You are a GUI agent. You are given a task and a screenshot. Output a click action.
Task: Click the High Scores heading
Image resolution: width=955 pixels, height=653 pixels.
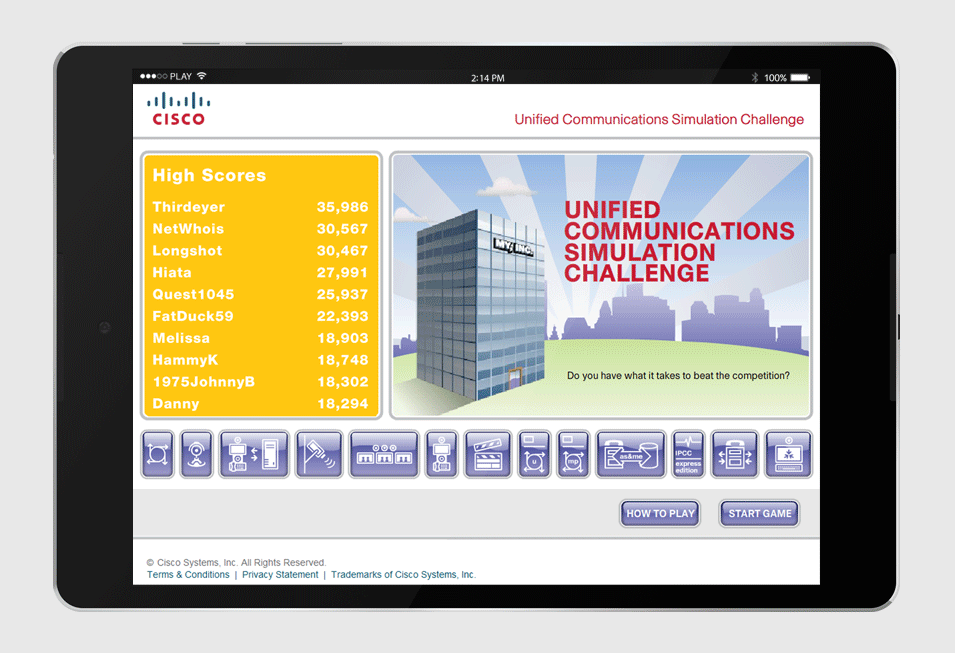pos(209,175)
